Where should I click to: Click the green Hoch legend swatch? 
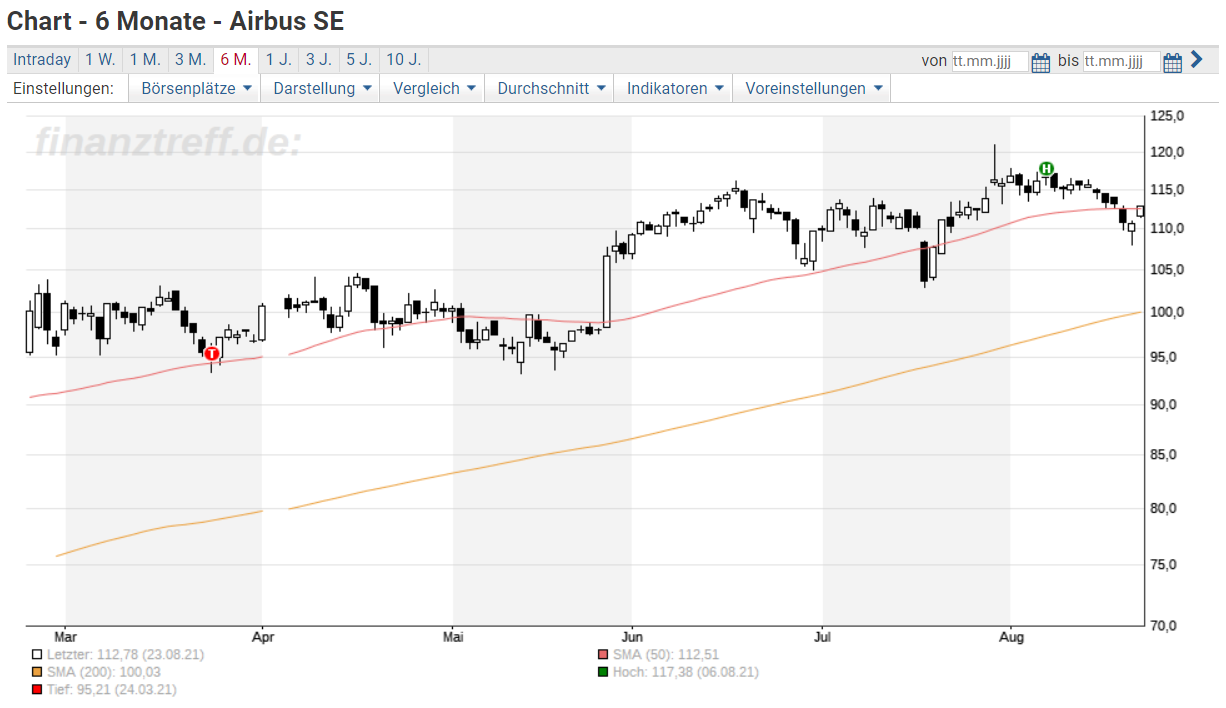[x=602, y=672]
